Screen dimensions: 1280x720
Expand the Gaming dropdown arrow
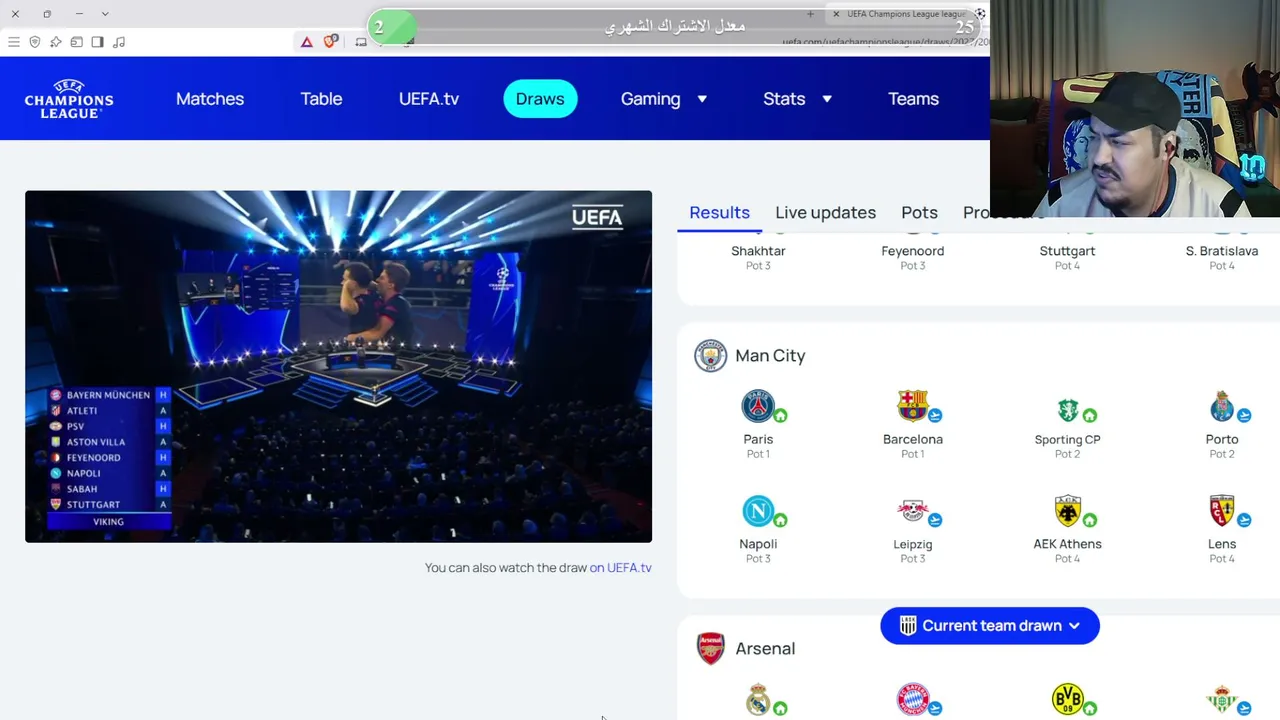(x=702, y=99)
